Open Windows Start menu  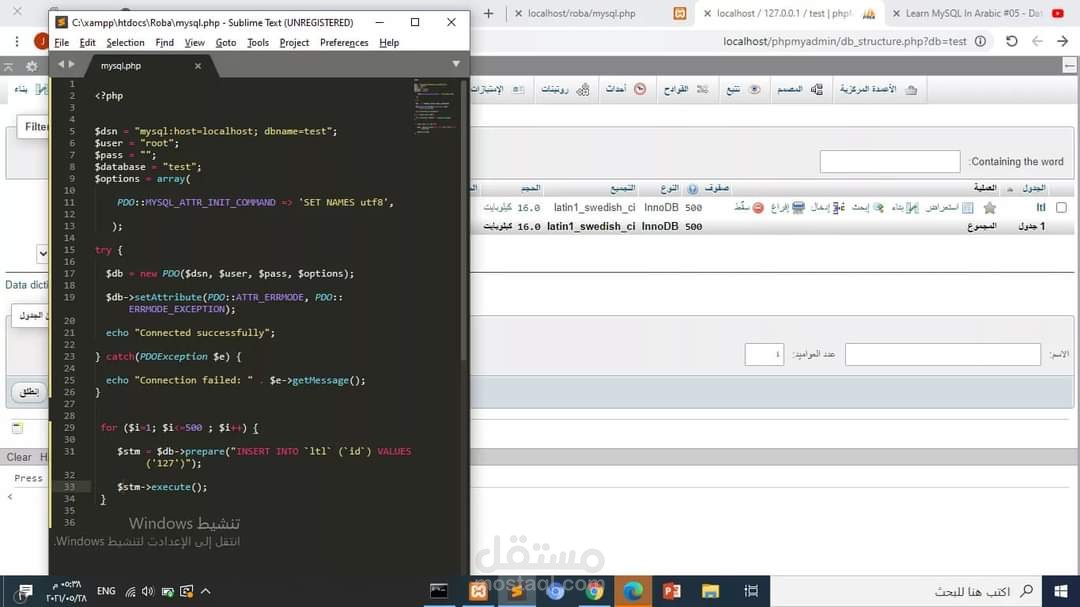pyautogui.click(x=1061, y=591)
